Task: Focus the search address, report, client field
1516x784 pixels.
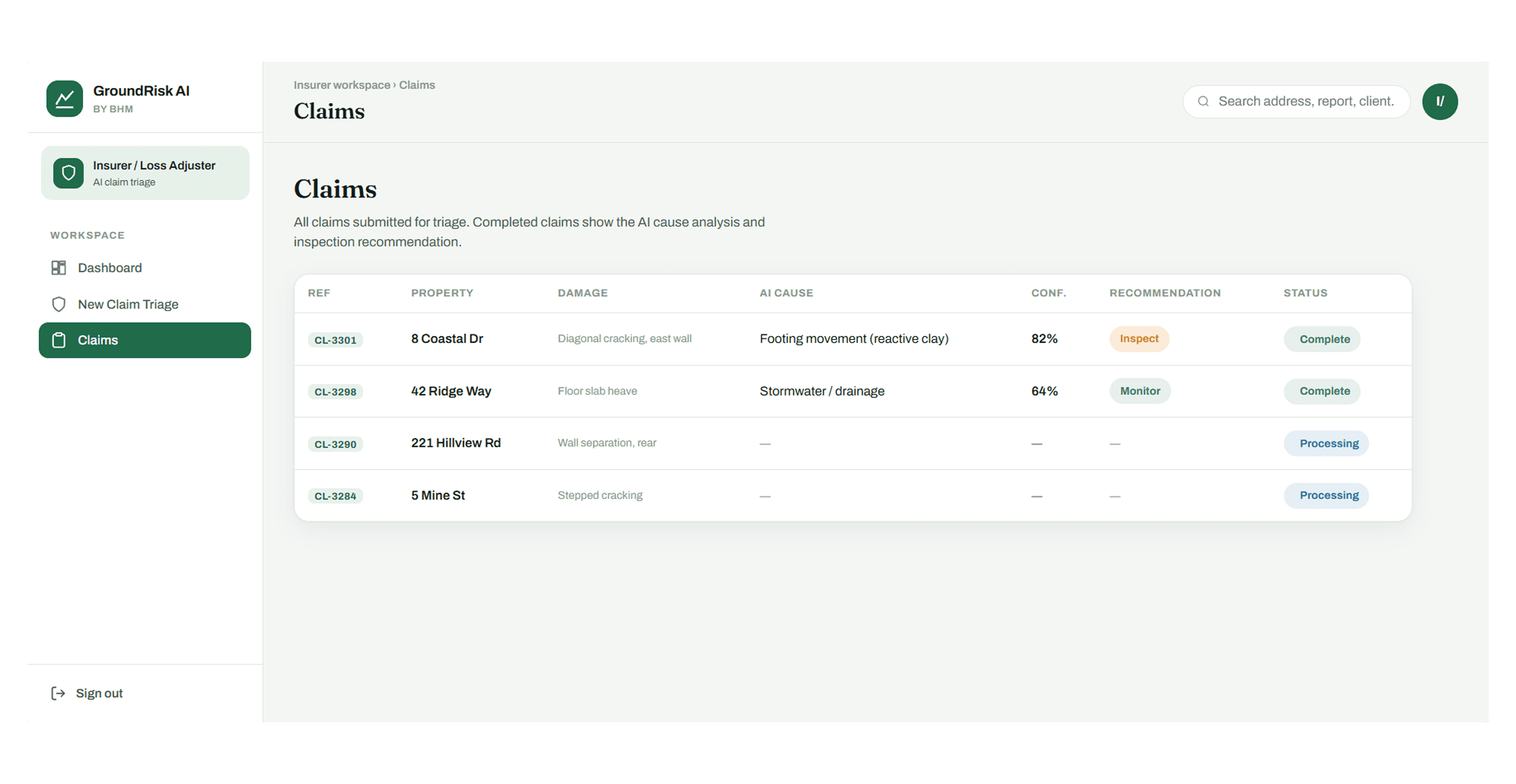Action: pos(1296,101)
